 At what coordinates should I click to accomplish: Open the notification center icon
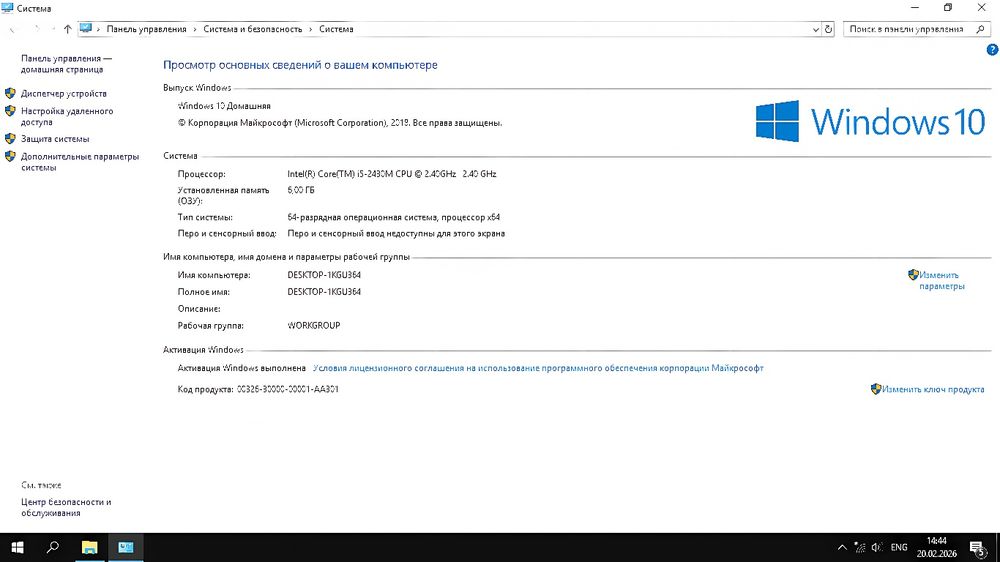pos(978,548)
